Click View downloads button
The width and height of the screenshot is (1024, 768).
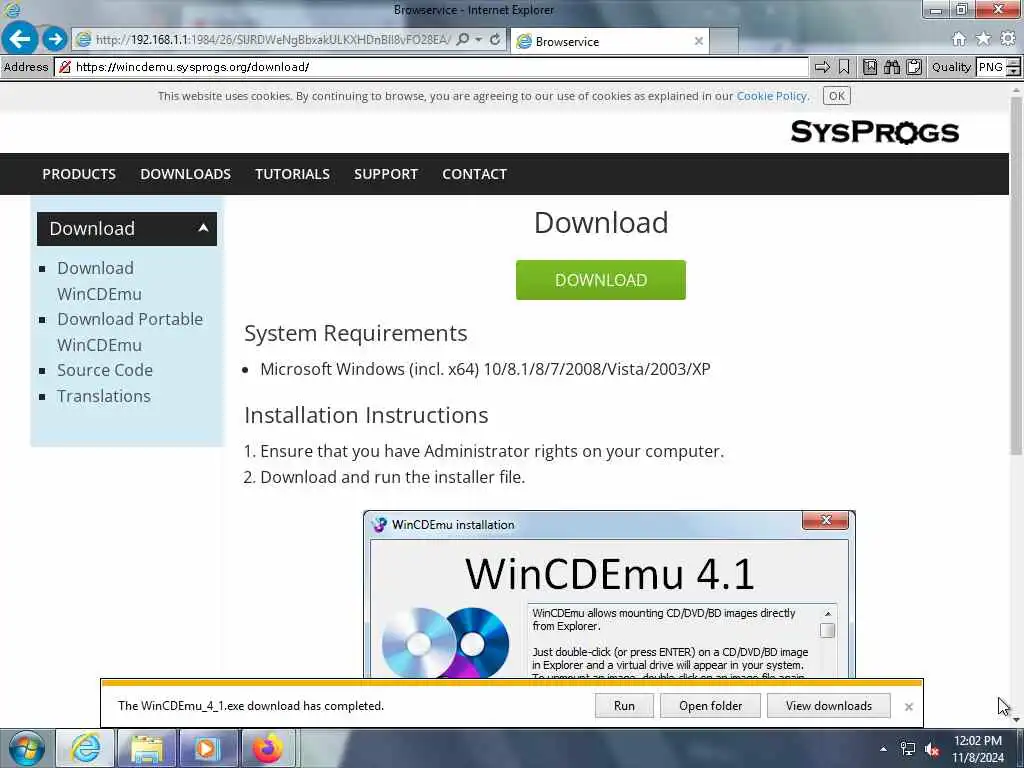(829, 706)
